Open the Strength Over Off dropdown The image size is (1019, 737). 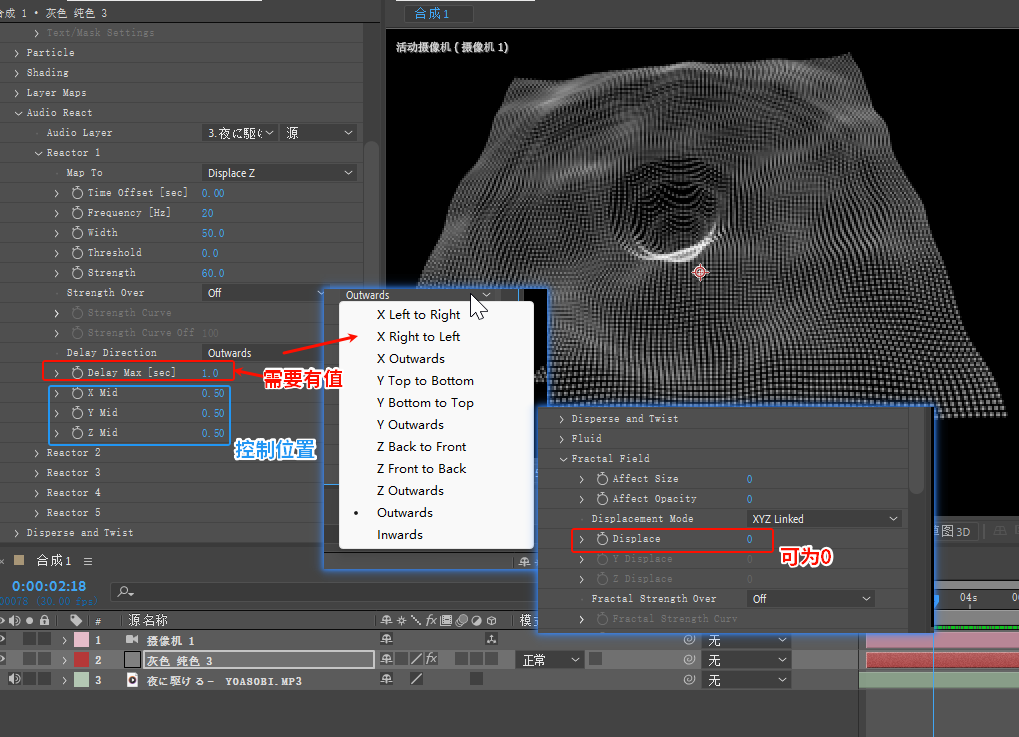(x=263, y=293)
